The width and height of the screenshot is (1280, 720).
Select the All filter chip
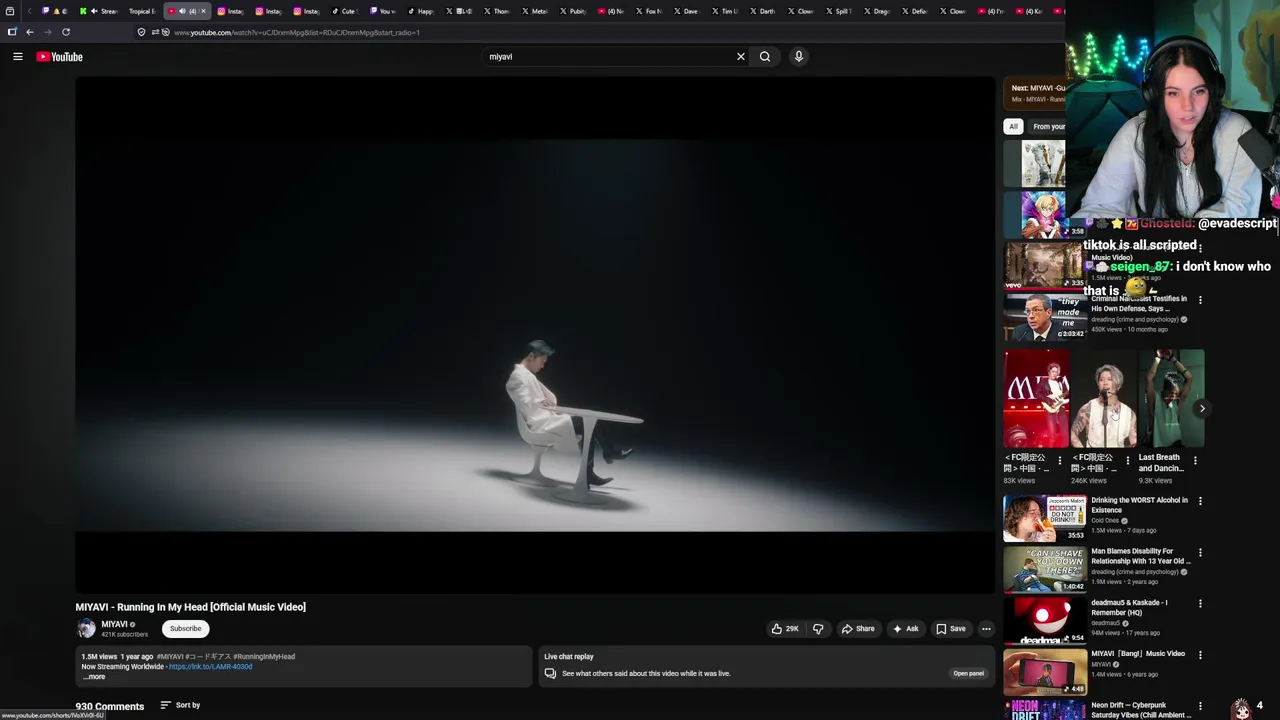[1013, 127]
